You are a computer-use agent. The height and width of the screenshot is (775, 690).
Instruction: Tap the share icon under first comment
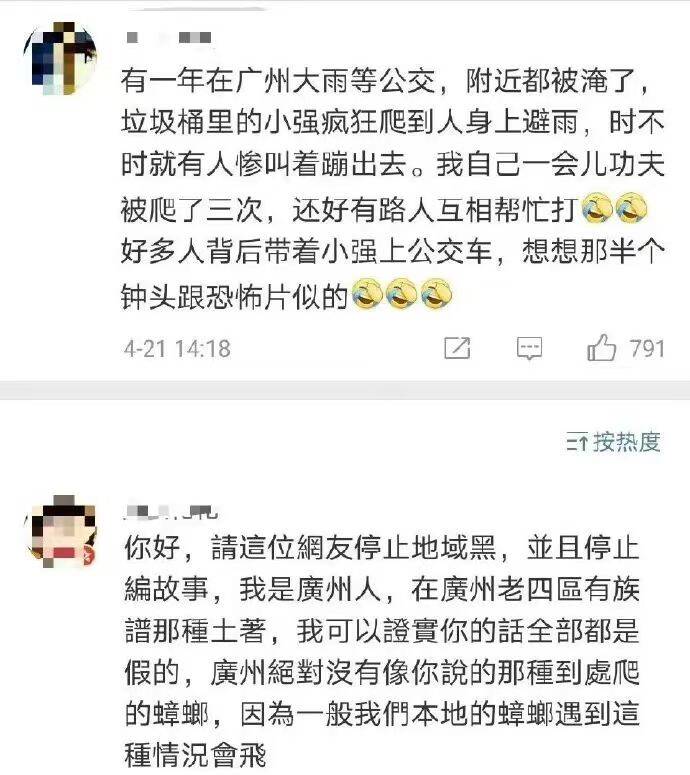point(457,348)
